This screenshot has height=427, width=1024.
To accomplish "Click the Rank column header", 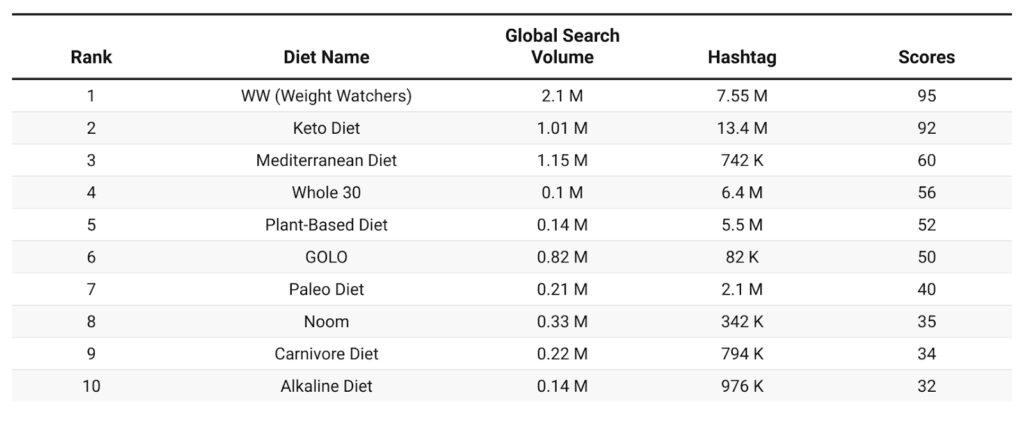I will point(91,57).
